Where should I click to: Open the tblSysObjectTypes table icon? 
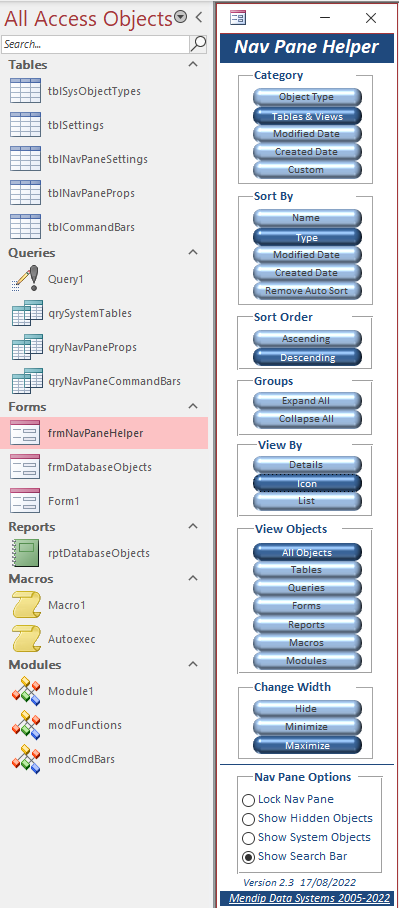pos(25,91)
